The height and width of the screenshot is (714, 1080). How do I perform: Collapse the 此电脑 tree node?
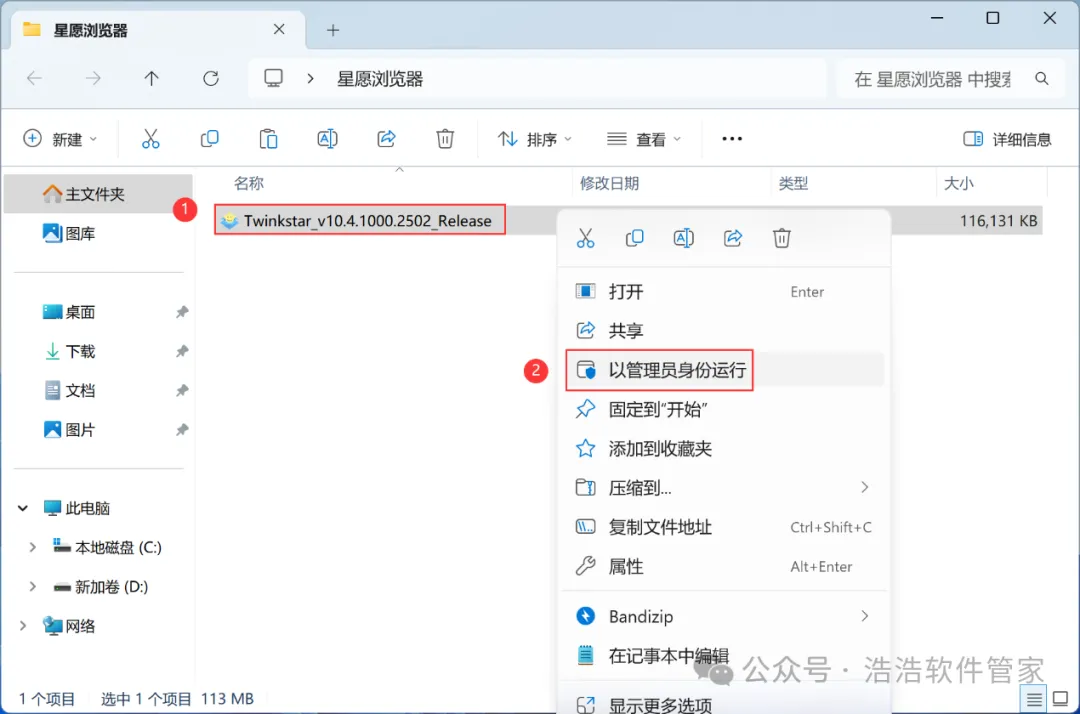click(x=23, y=509)
